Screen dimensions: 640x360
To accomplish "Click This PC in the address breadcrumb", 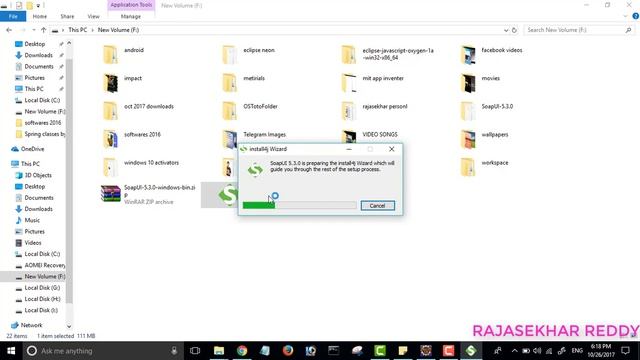I will (78, 30).
